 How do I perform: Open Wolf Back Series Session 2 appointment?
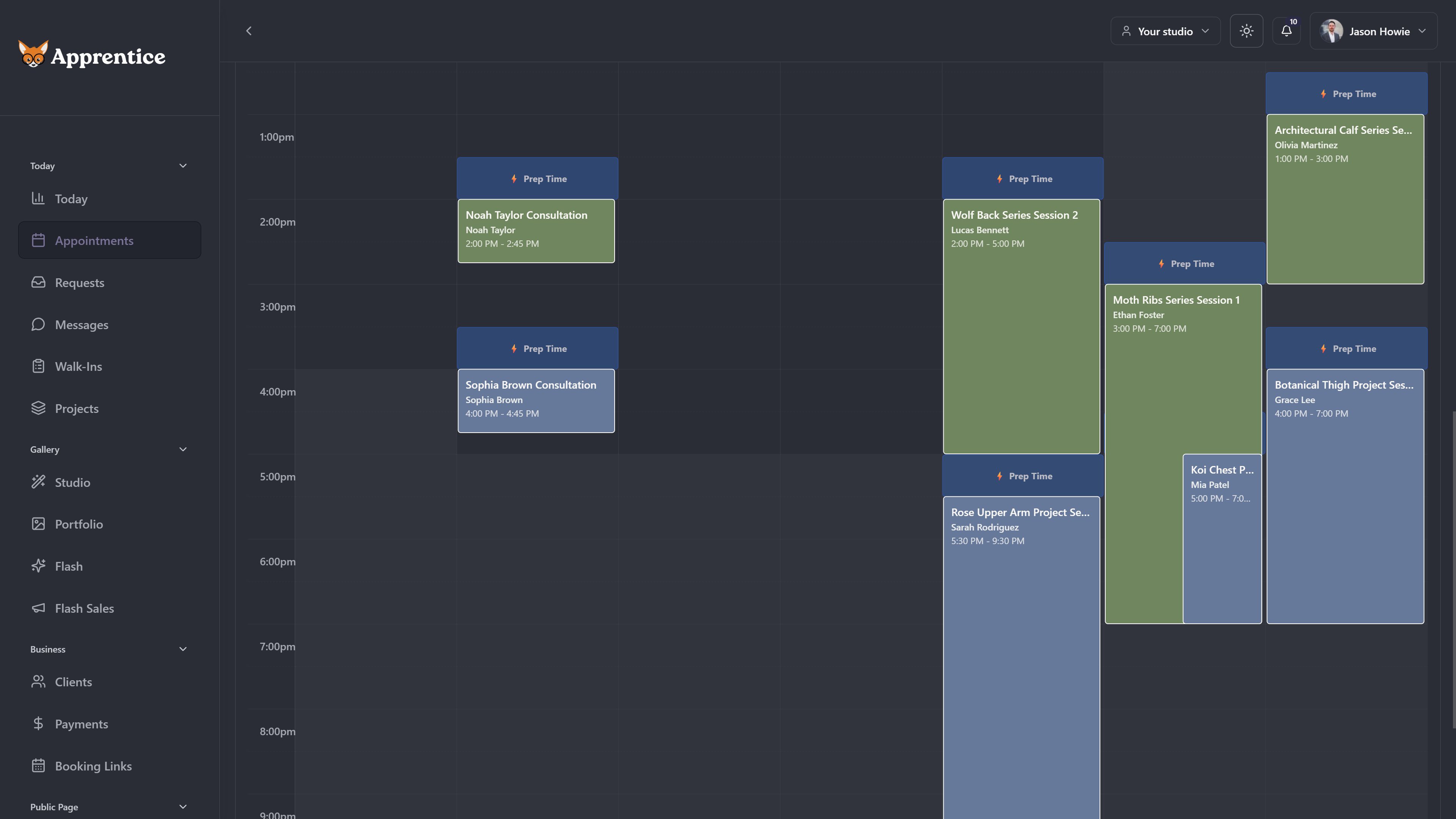pos(1021,326)
